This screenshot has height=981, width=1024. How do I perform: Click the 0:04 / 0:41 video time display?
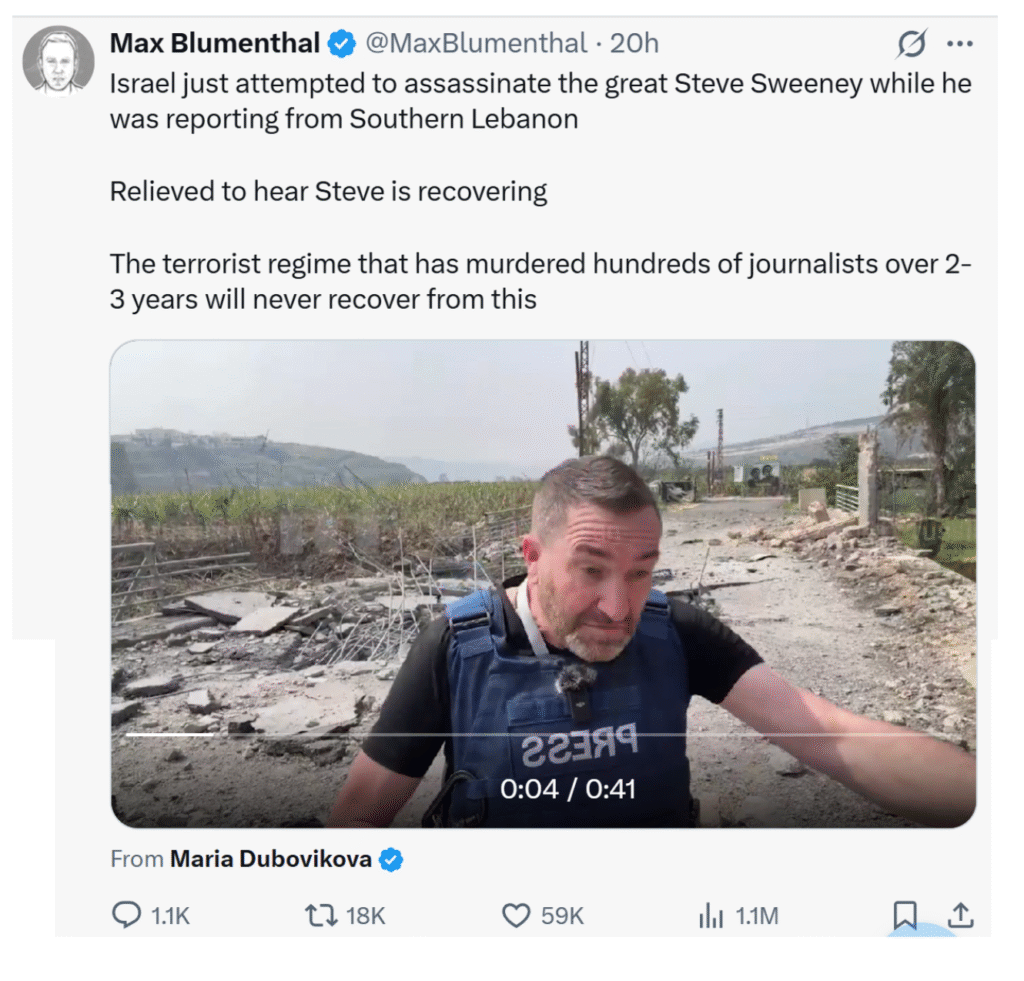567,788
